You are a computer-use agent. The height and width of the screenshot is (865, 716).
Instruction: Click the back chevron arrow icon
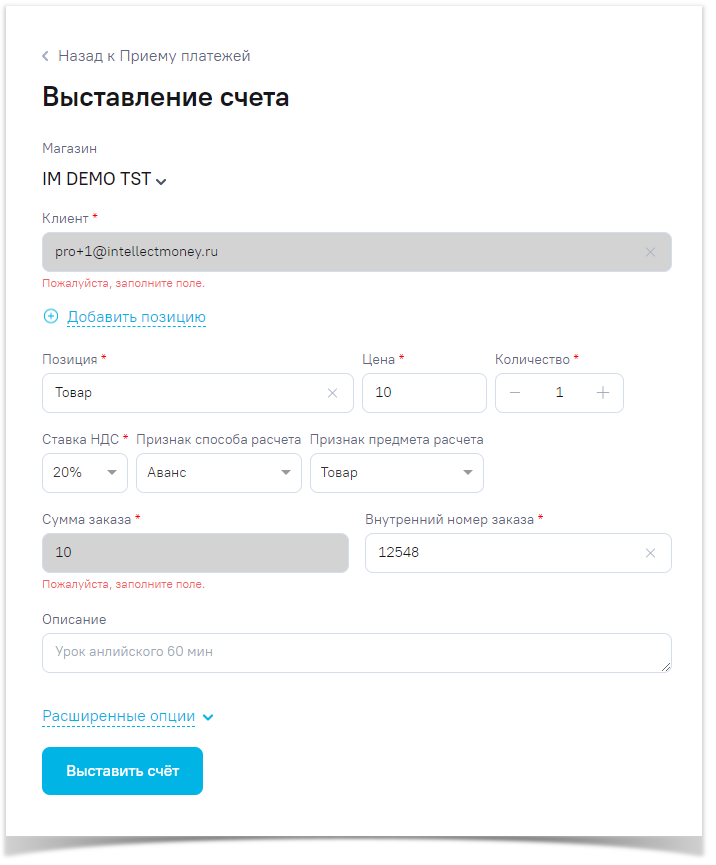point(46,57)
